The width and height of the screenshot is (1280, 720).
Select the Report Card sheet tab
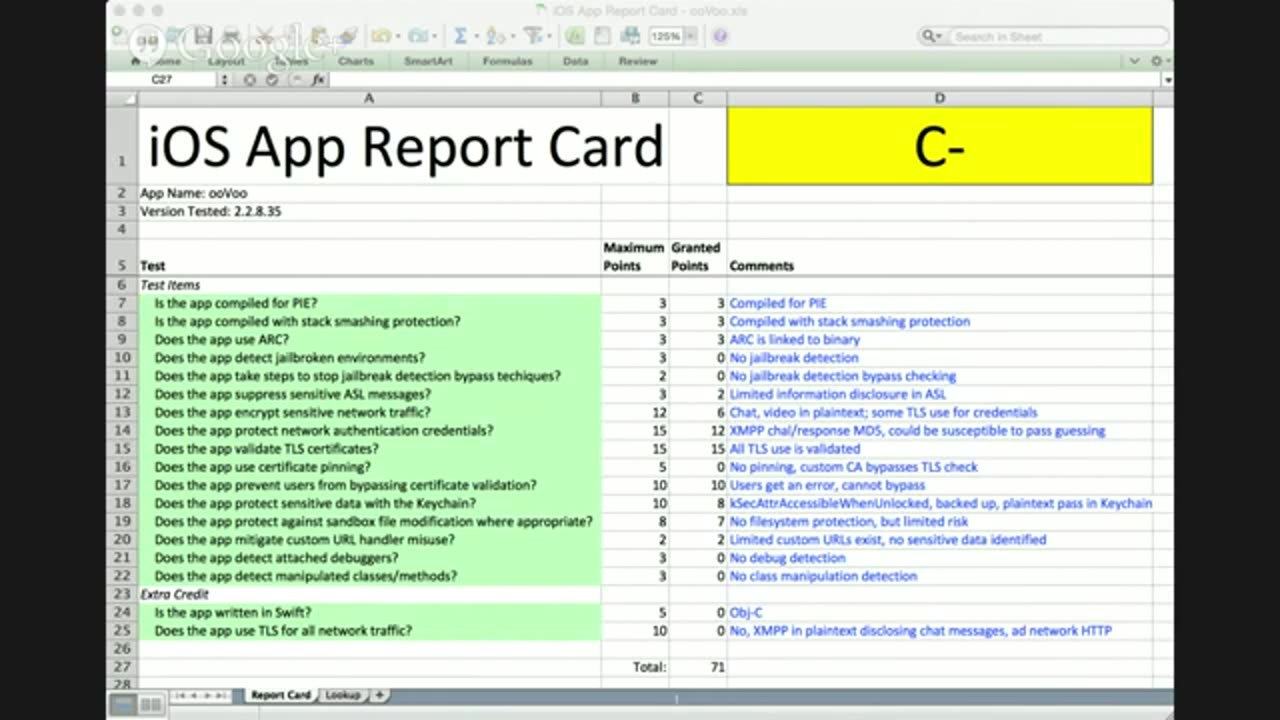[281, 695]
